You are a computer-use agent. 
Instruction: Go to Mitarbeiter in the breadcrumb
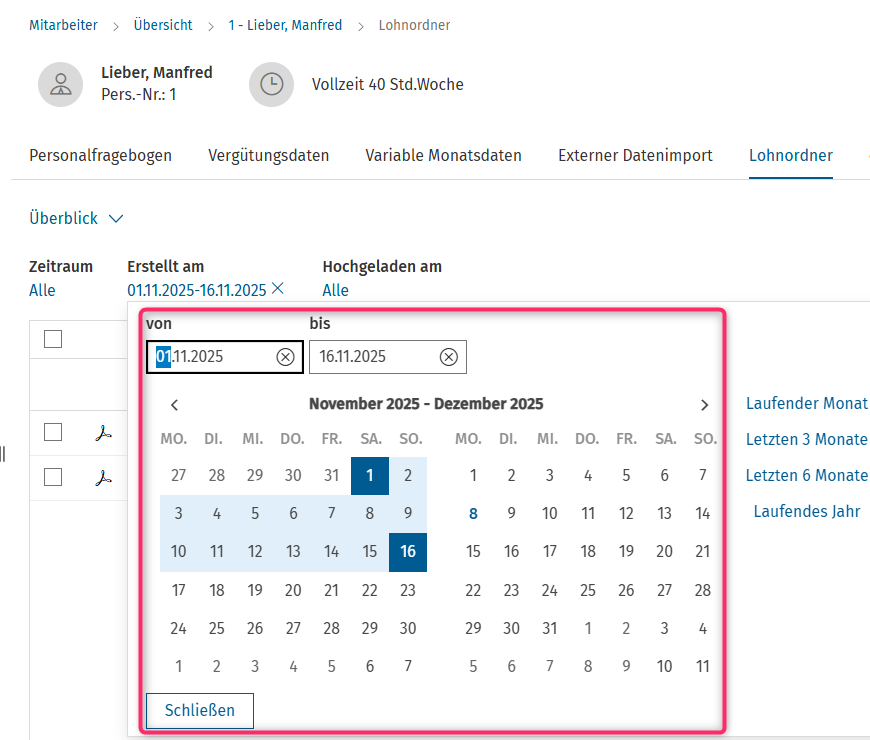pyautogui.click(x=63, y=25)
